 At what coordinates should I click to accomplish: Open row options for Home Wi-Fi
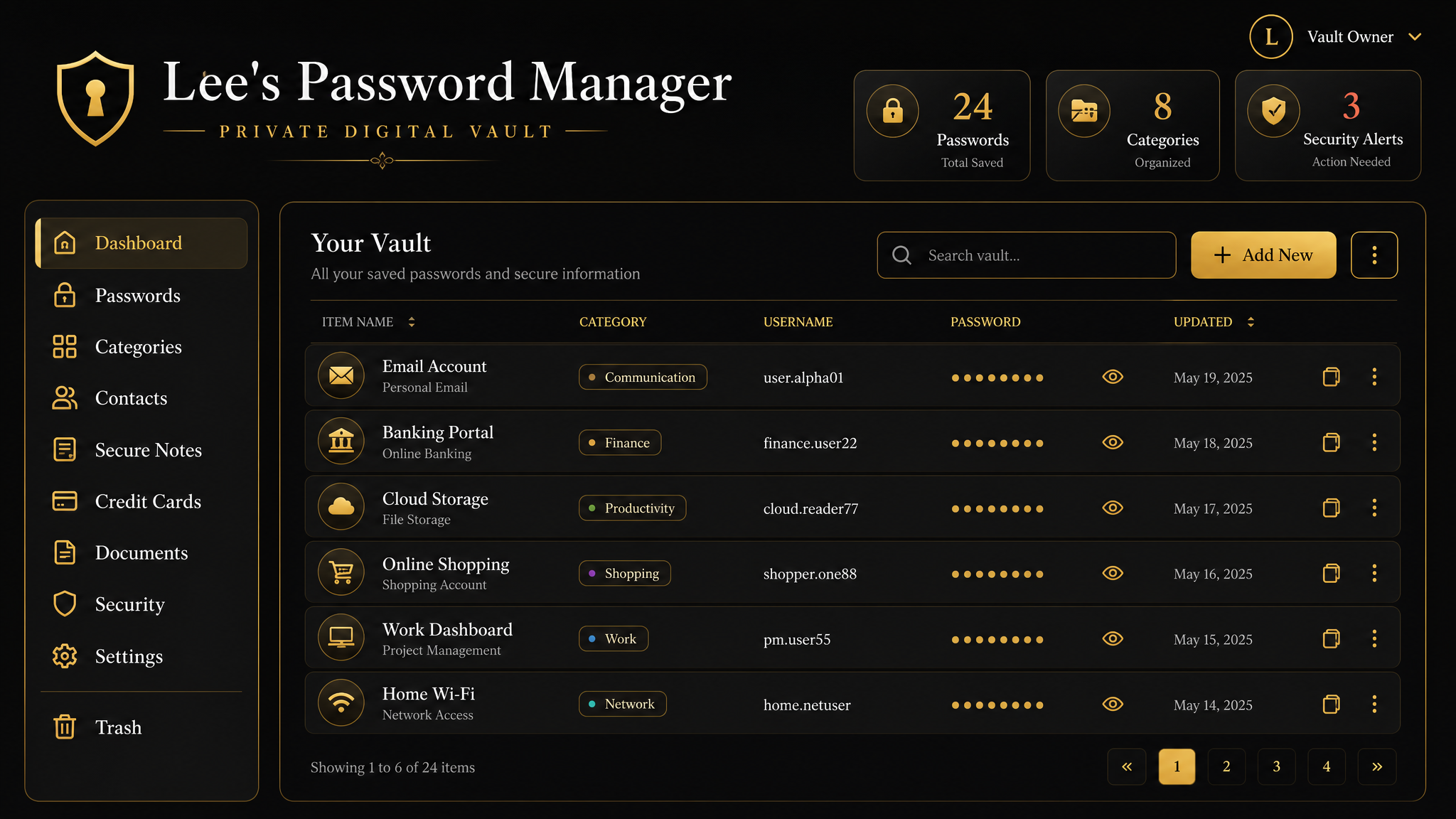click(1374, 704)
